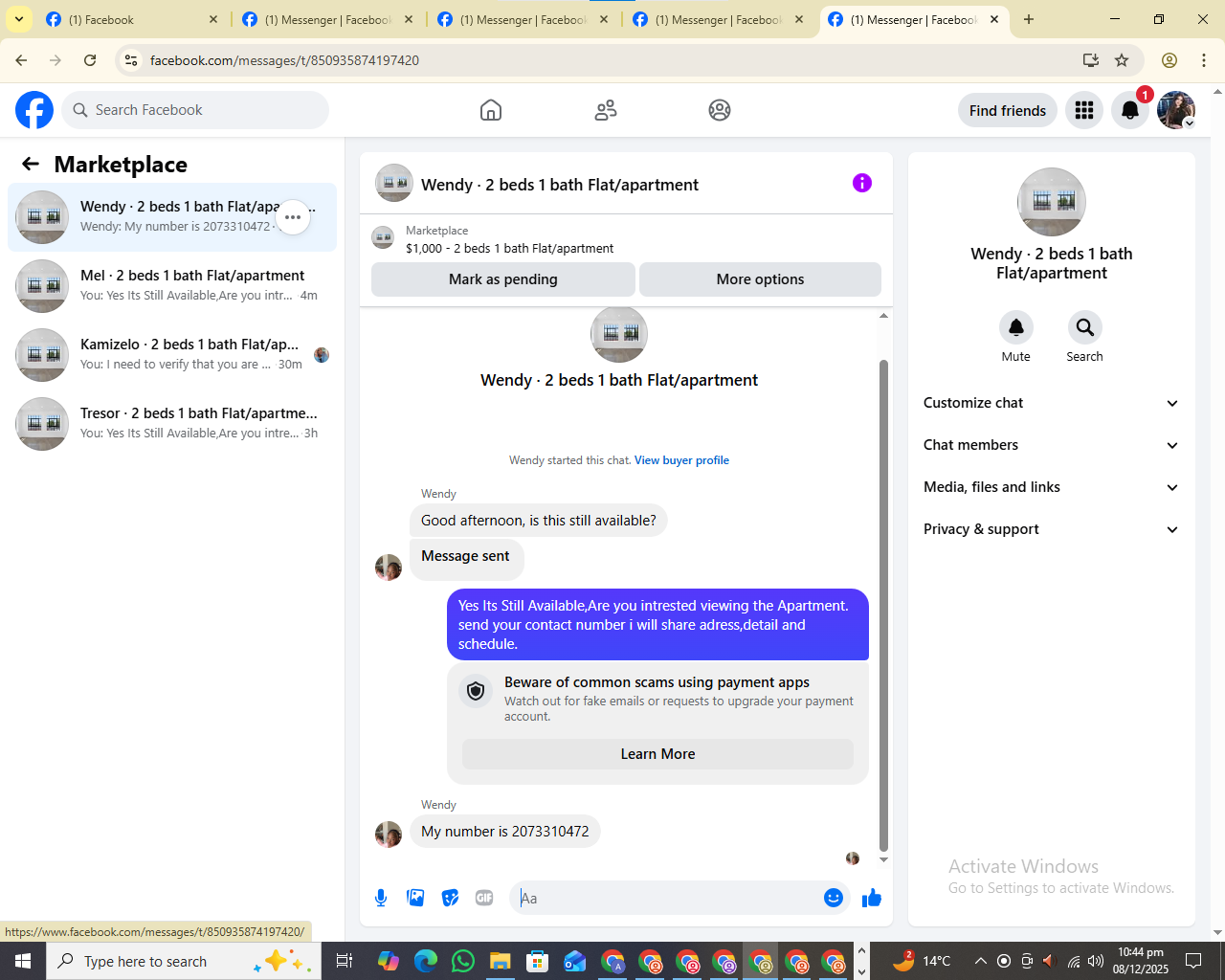Show hidden system tray icons

pos(980,961)
